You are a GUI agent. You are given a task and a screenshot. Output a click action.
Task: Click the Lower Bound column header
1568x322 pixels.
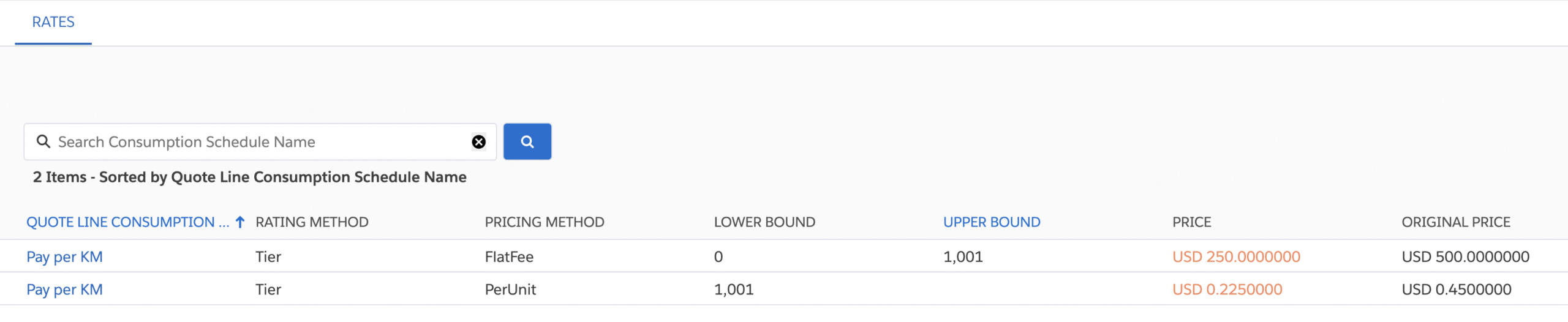[x=764, y=222]
